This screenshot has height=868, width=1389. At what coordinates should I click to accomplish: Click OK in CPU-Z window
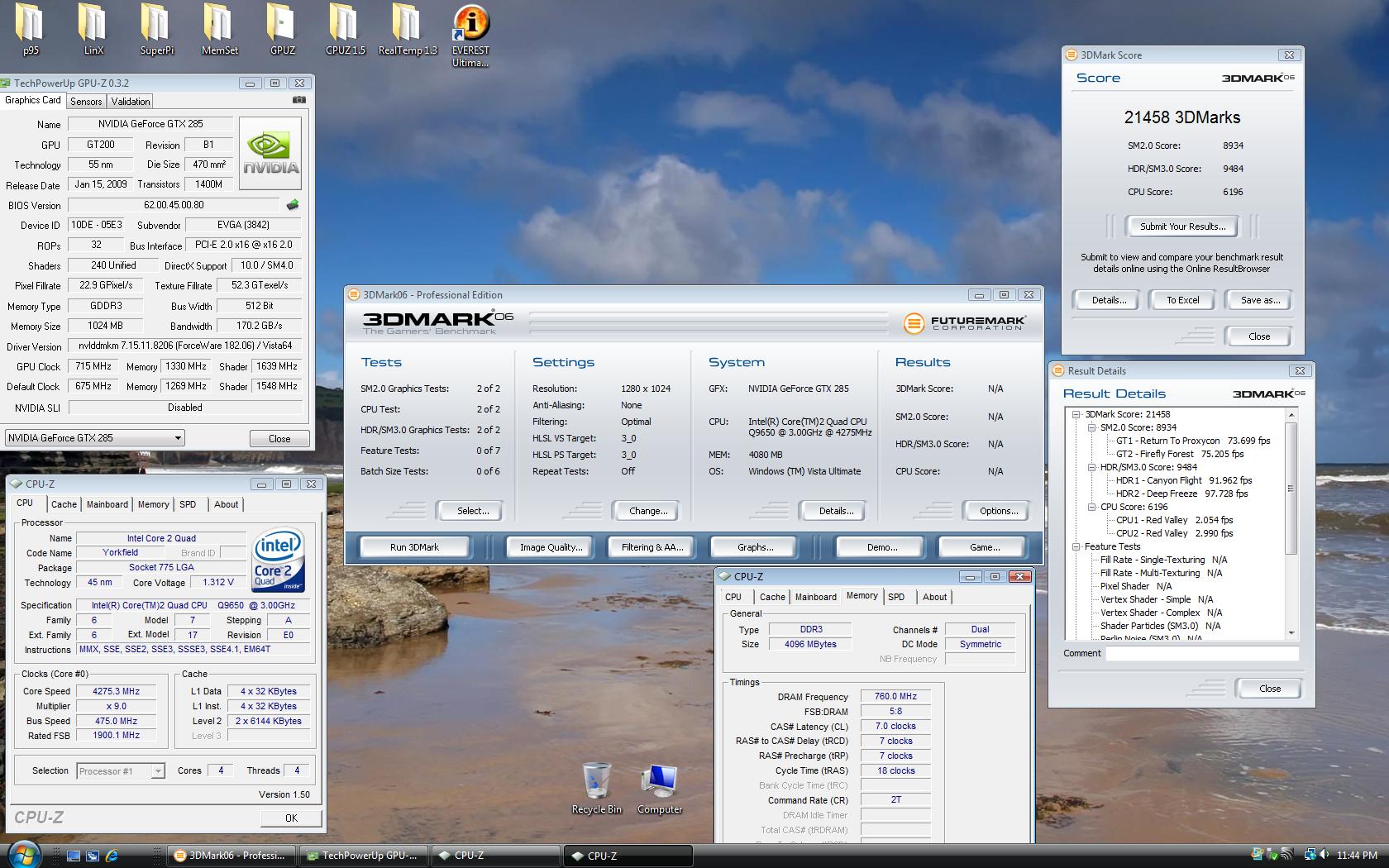pyautogui.click(x=291, y=818)
